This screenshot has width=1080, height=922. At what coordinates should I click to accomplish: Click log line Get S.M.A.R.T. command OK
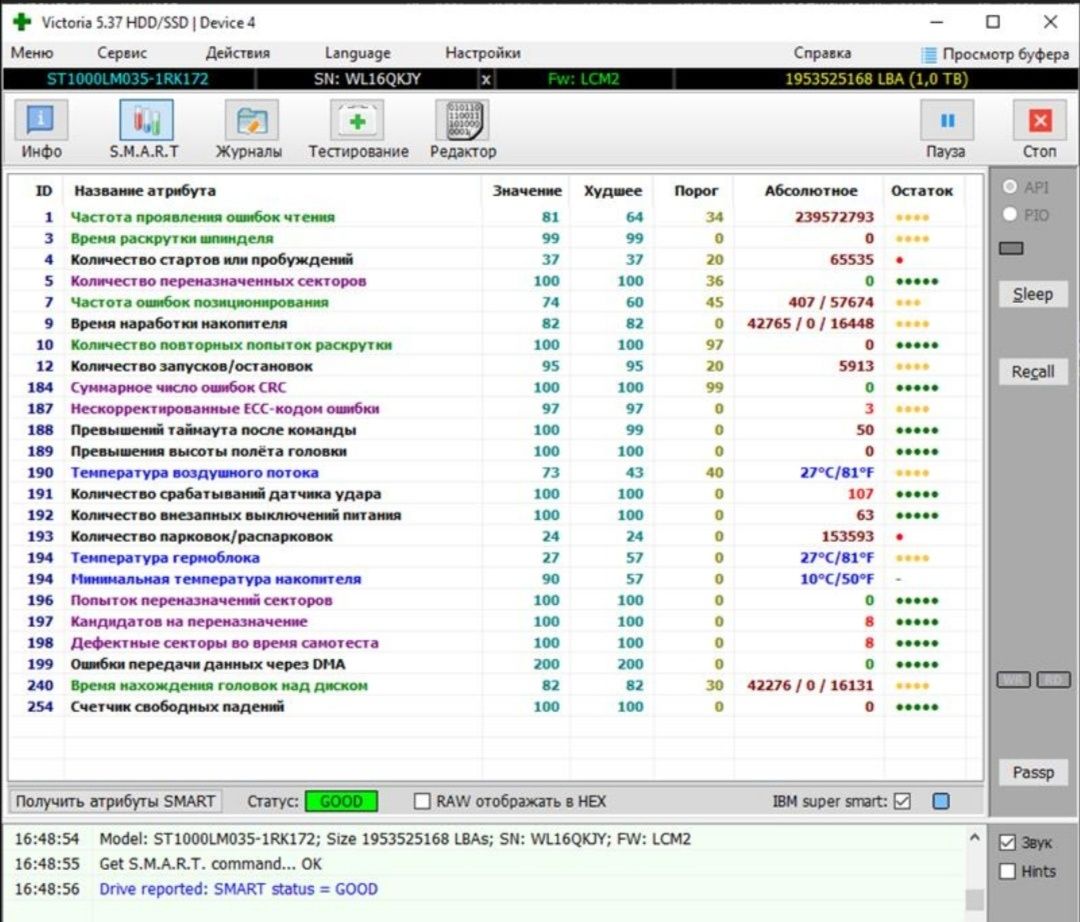tap(210, 864)
